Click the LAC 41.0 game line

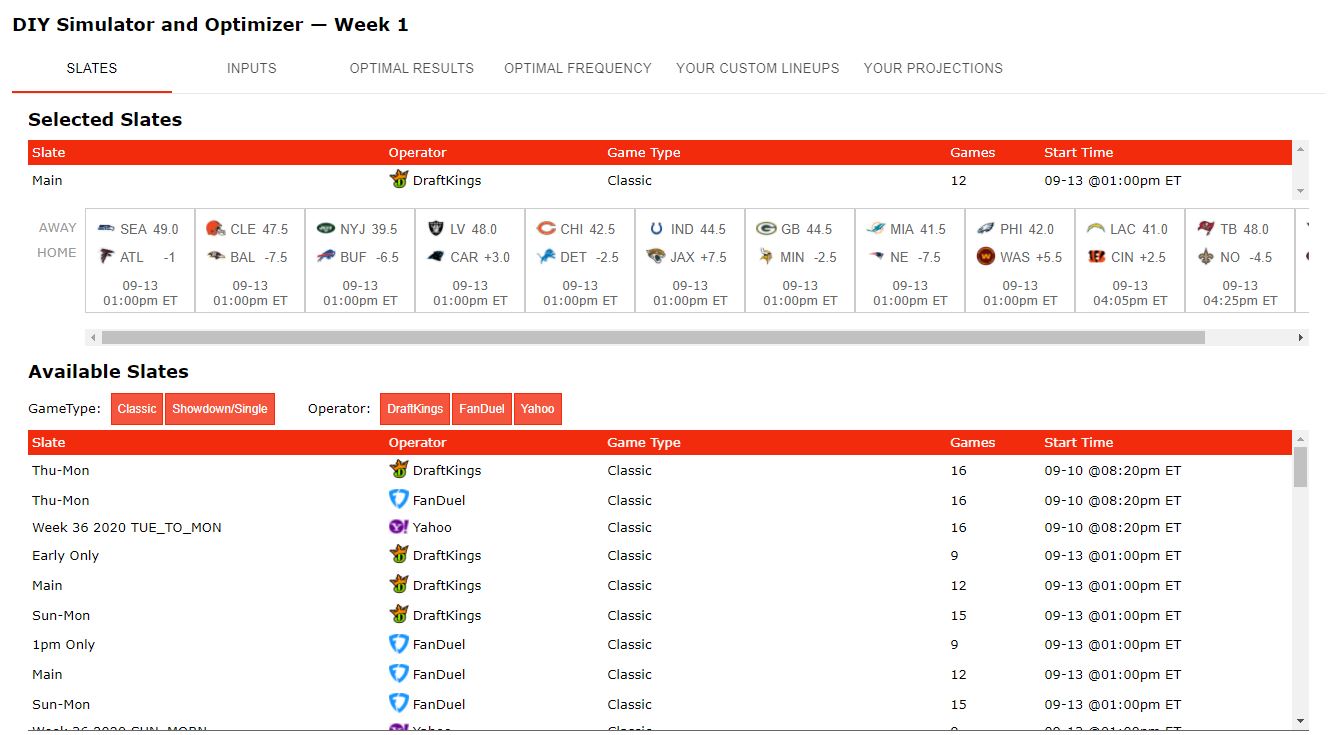tap(1127, 229)
